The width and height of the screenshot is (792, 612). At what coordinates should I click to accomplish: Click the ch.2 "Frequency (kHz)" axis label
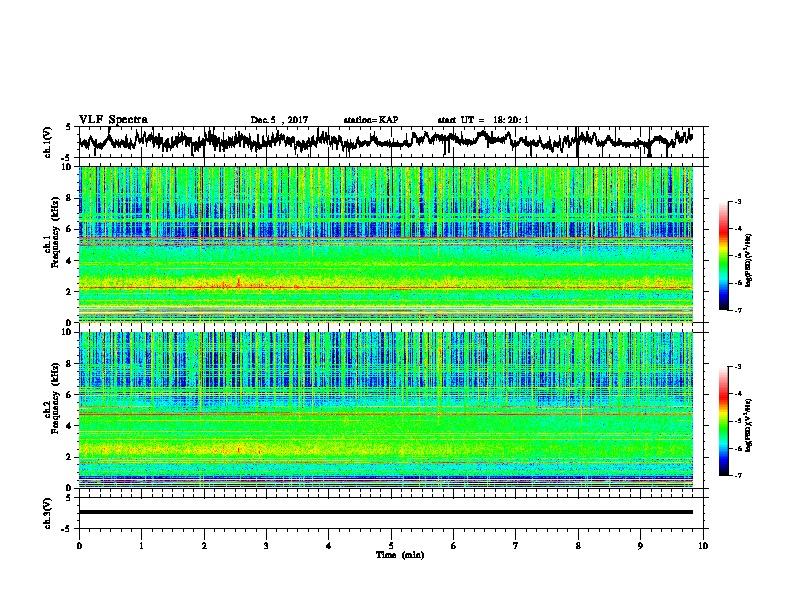pyautogui.click(x=55, y=397)
